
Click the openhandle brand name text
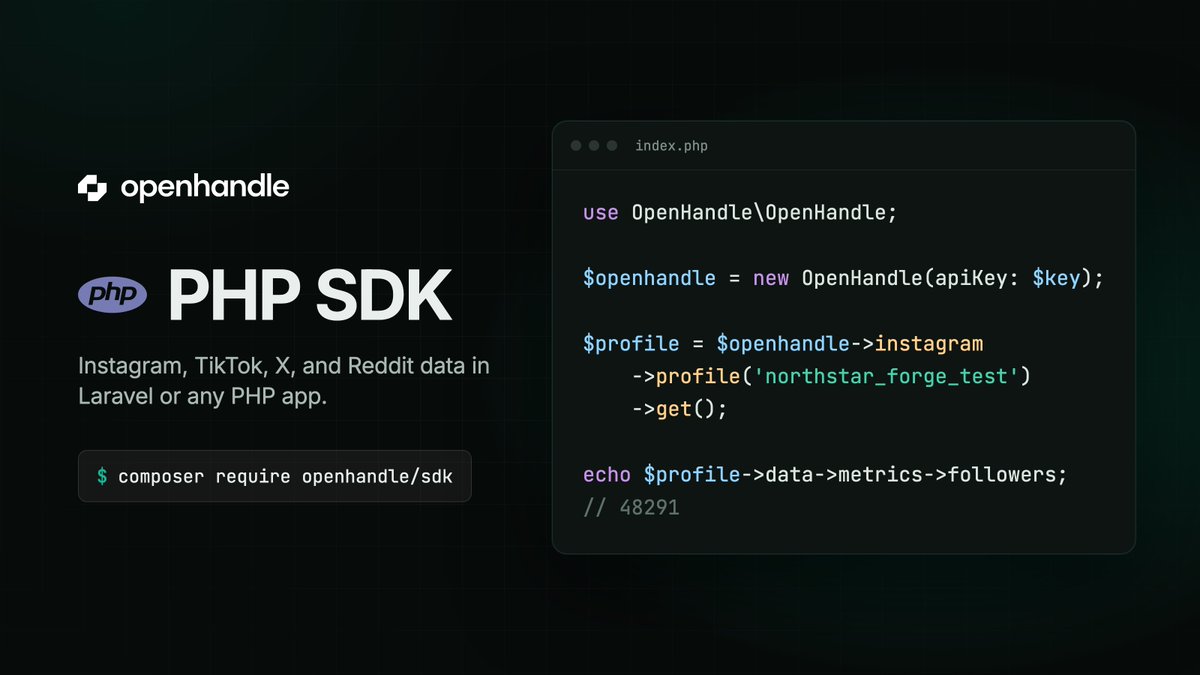point(205,187)
